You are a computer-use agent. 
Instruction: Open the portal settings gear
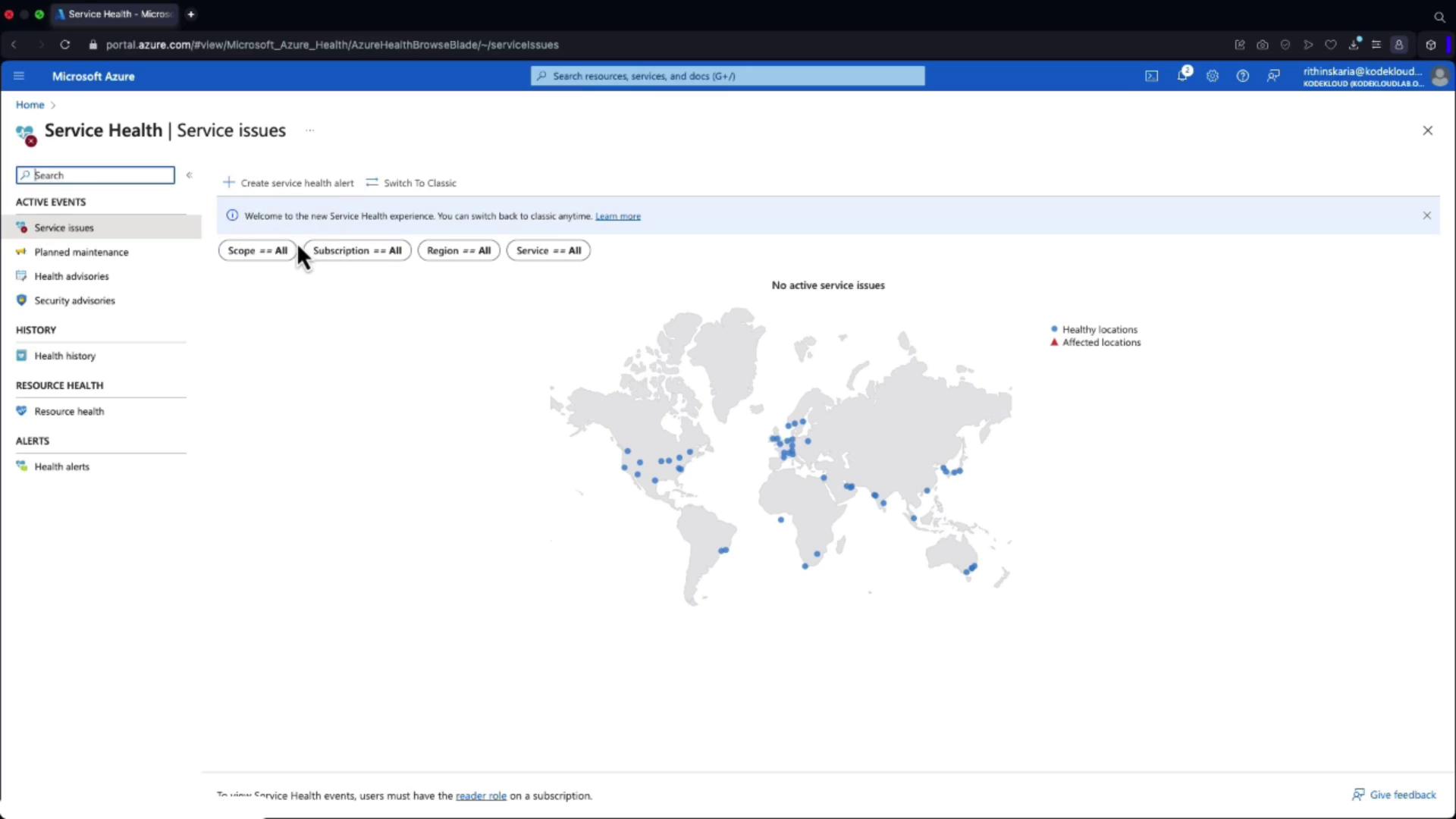click(x=1213, y=76)
